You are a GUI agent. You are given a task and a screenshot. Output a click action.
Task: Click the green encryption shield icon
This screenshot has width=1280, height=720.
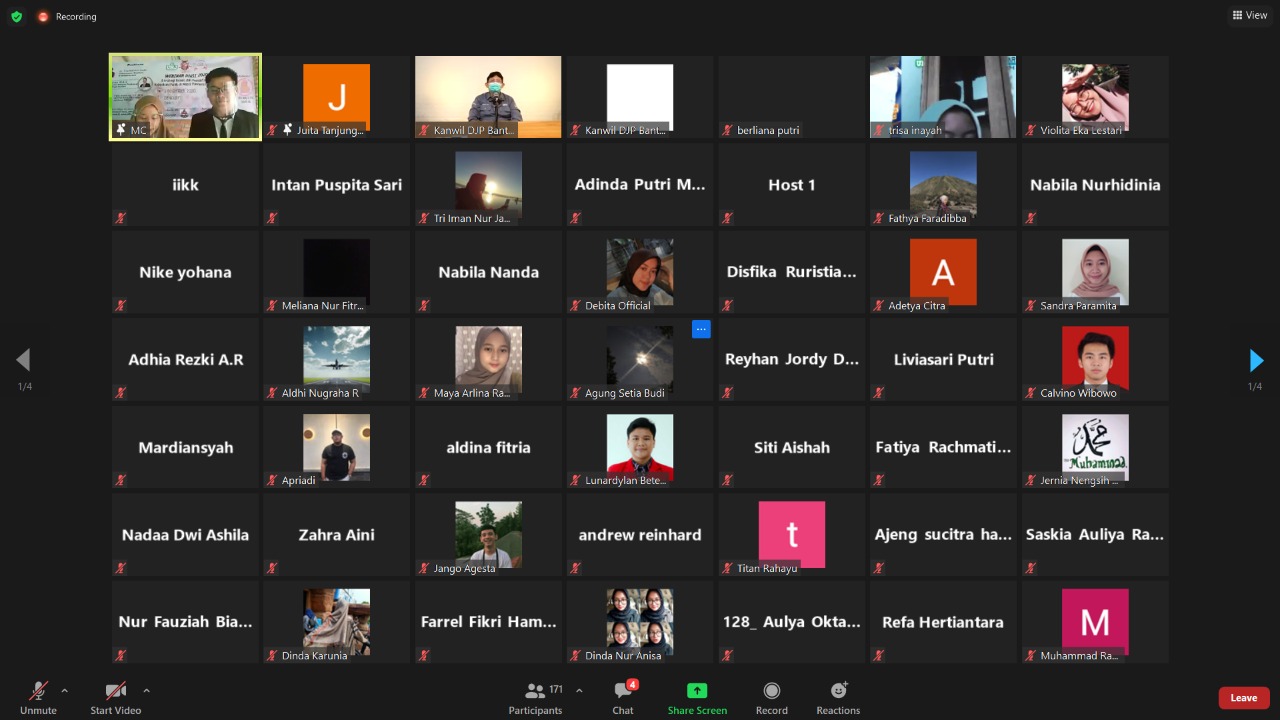pos(16,16)
